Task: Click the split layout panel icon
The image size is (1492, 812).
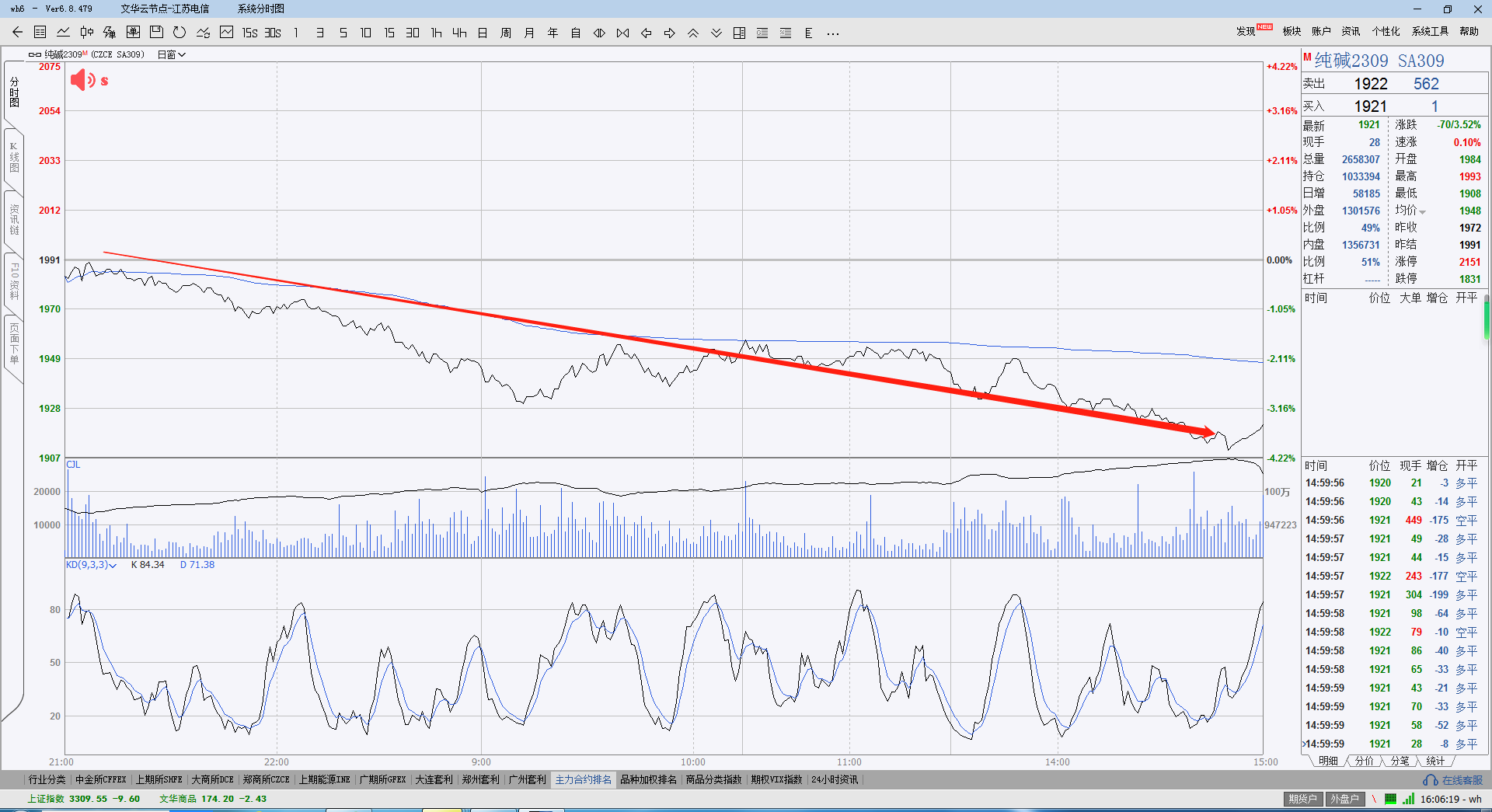Action: pos(739,33)
